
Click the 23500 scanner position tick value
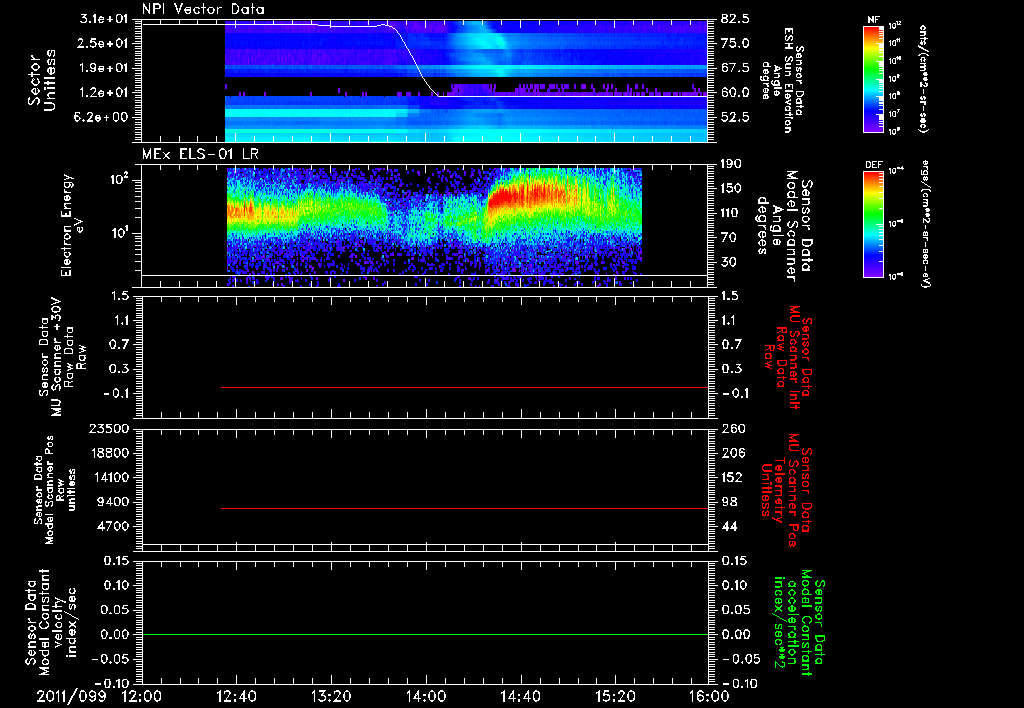[x=111, y=428]
